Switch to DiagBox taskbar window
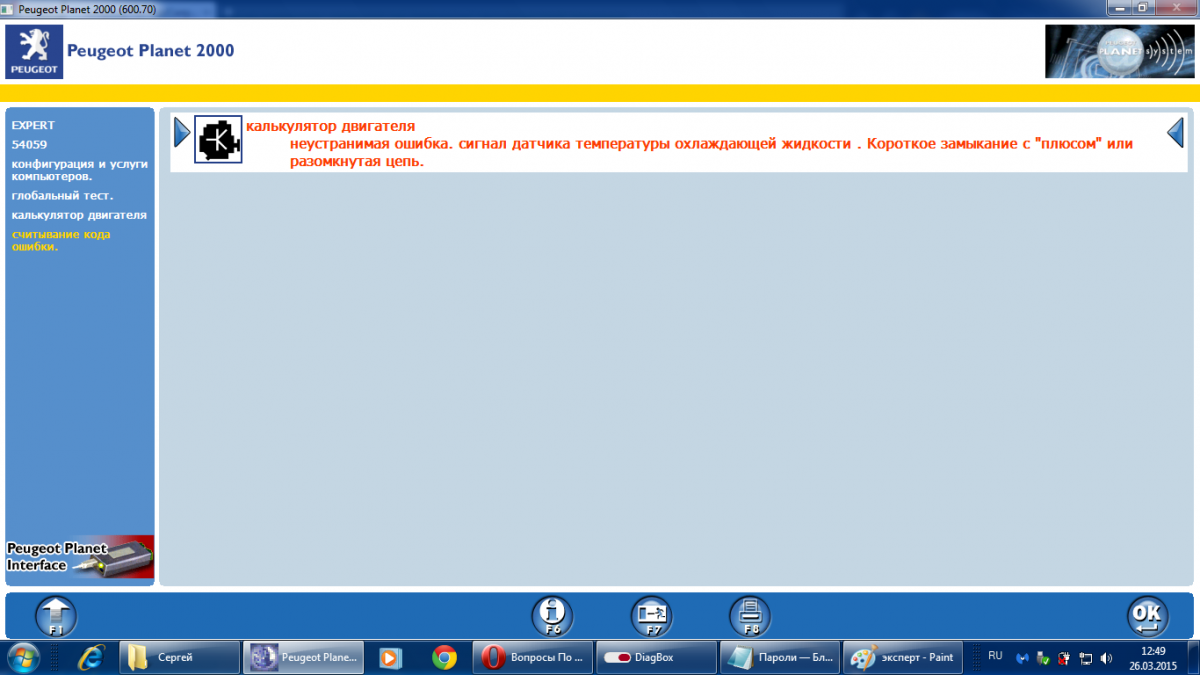The image size is (1200, 675). 655,657
